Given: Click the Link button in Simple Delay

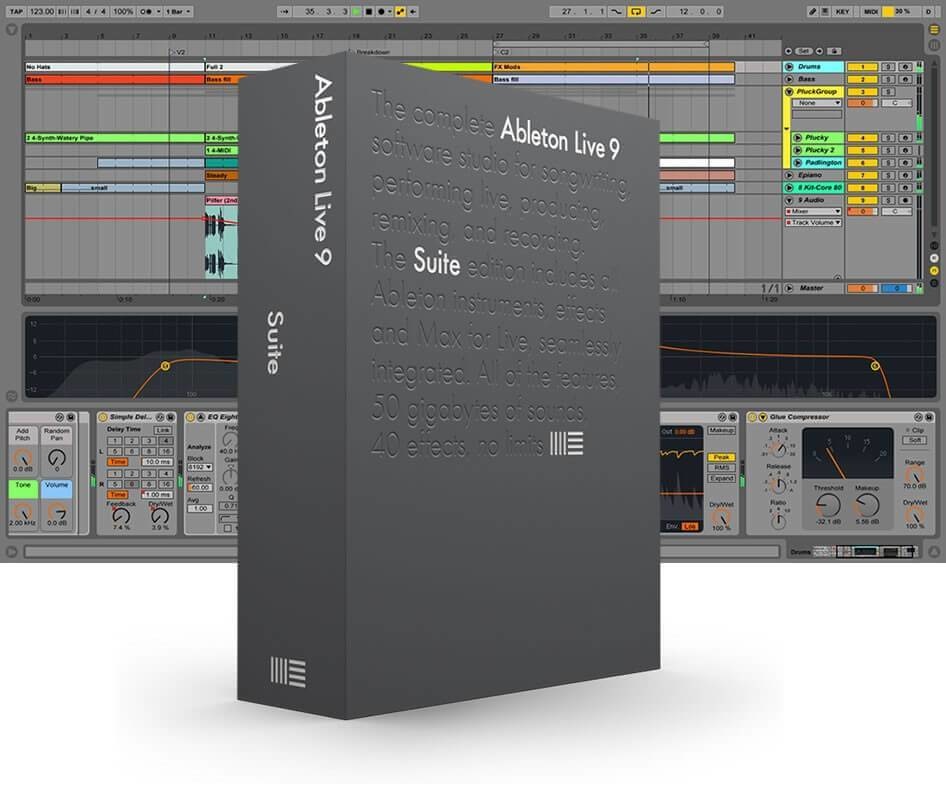Looking at the screenshot, I should pos(164,430).
